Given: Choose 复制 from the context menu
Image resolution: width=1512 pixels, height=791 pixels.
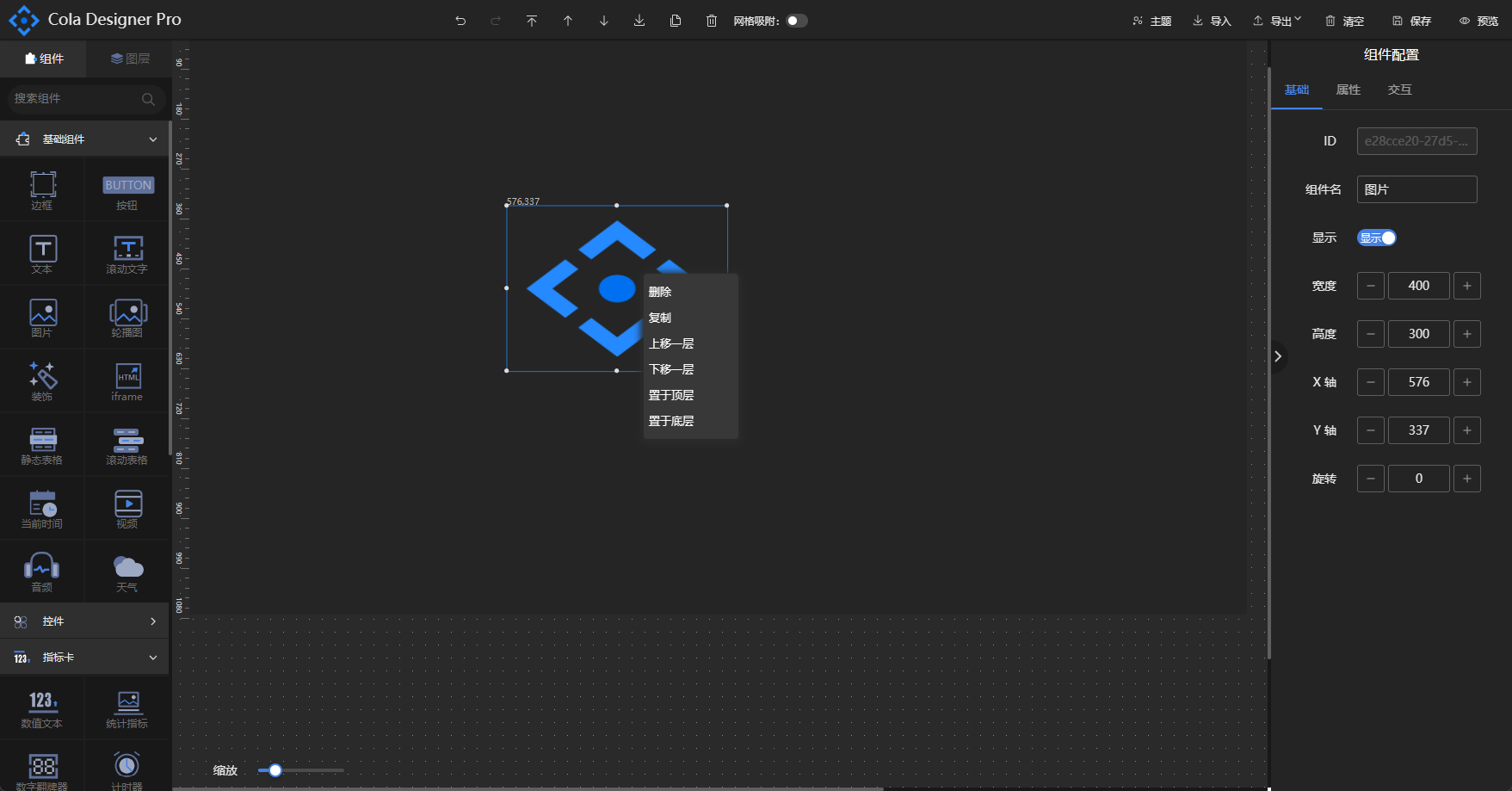Looking at the screenshot, I should 660,318.
